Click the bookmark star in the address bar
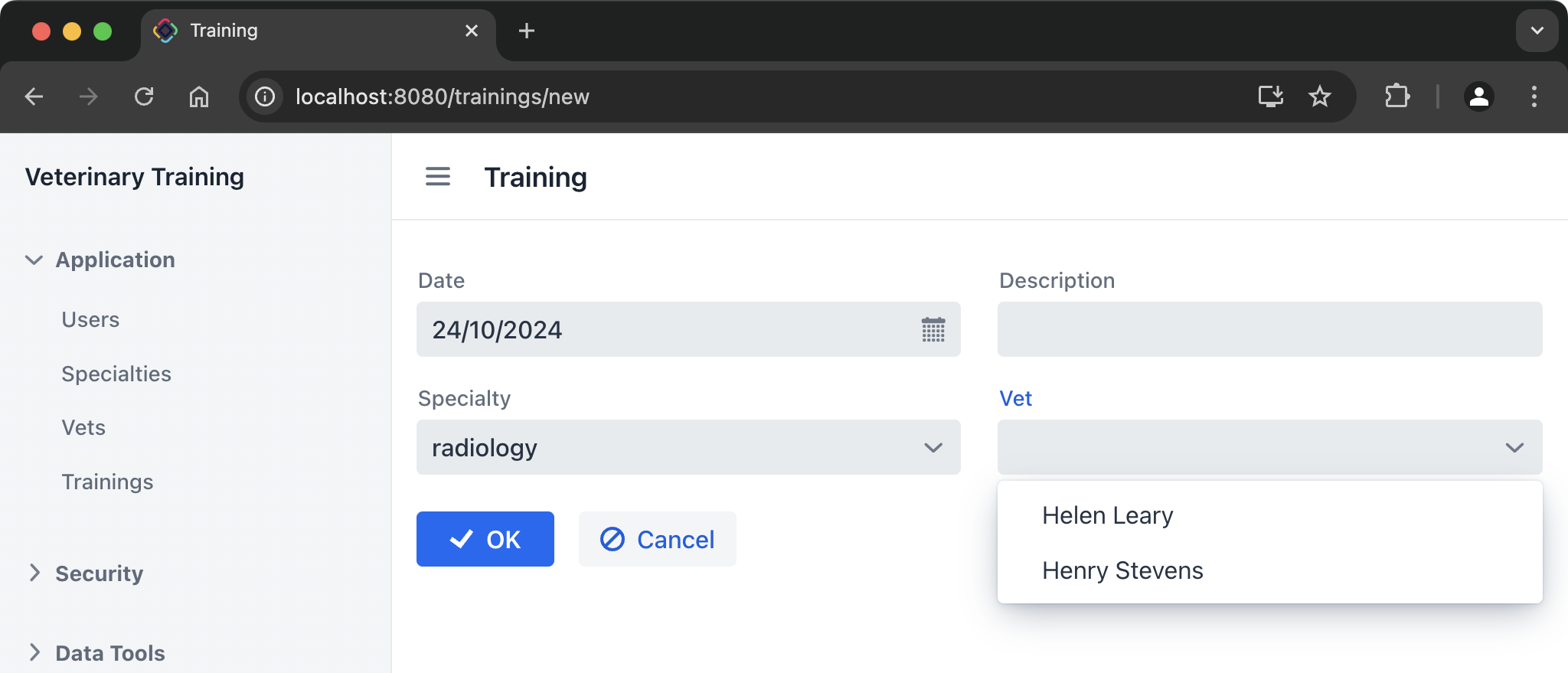The width and height of the screenshot is (1568, 673). pyautogui.click(x=1318, y=96)
